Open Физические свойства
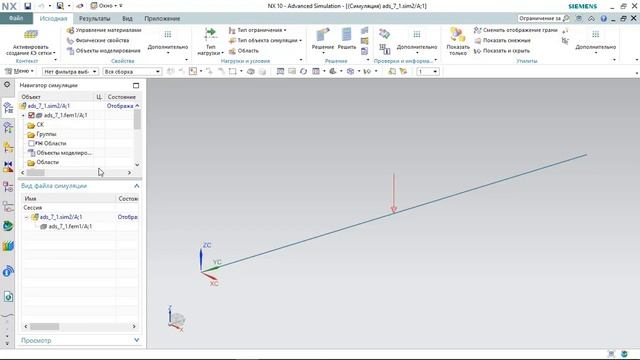The image size is (640, 360). click(x=98, y=40)
